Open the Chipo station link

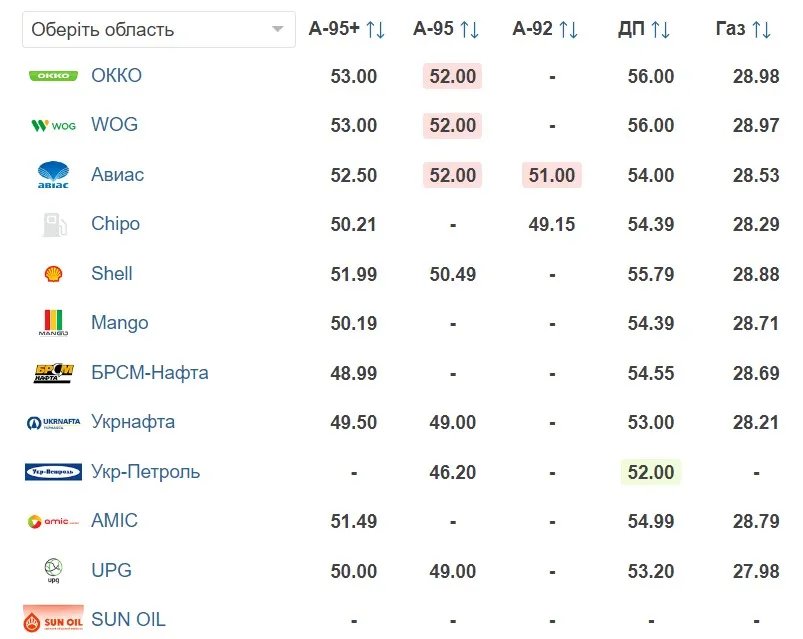[115, 224]
